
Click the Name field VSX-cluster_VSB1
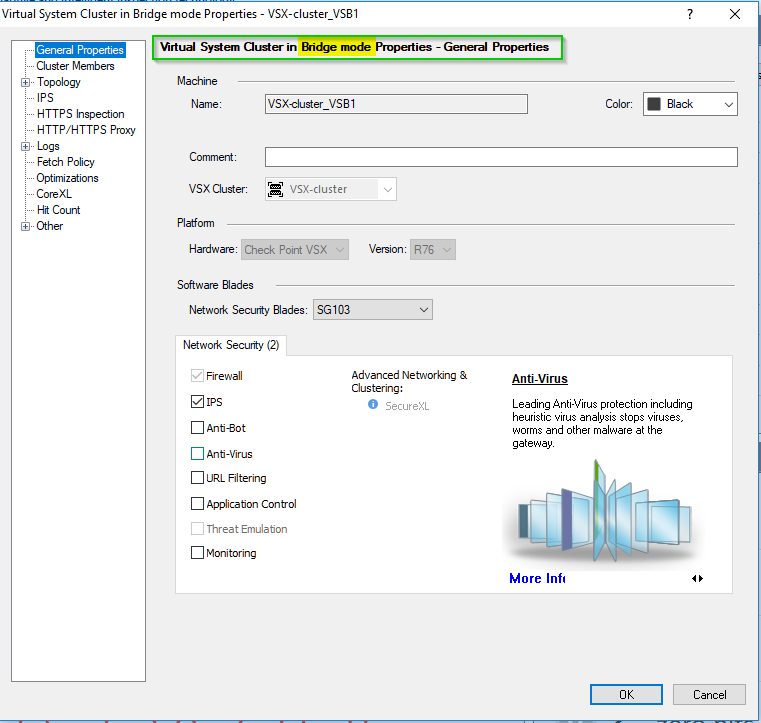[x=396, y=104]
